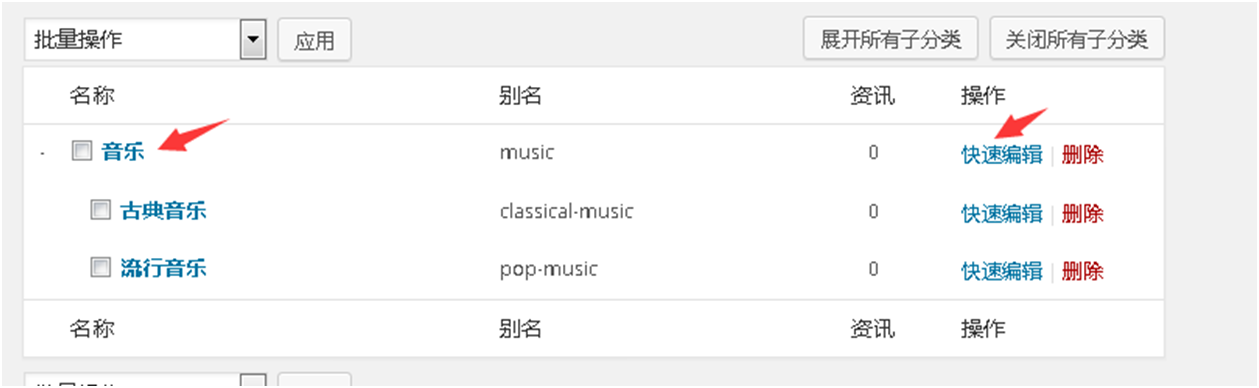Open the 批量操作 bulk actions dropdown
Image resolution: width=1259 pixels, height=388 pixels.
pyautogui.click(x=144, y=40)
